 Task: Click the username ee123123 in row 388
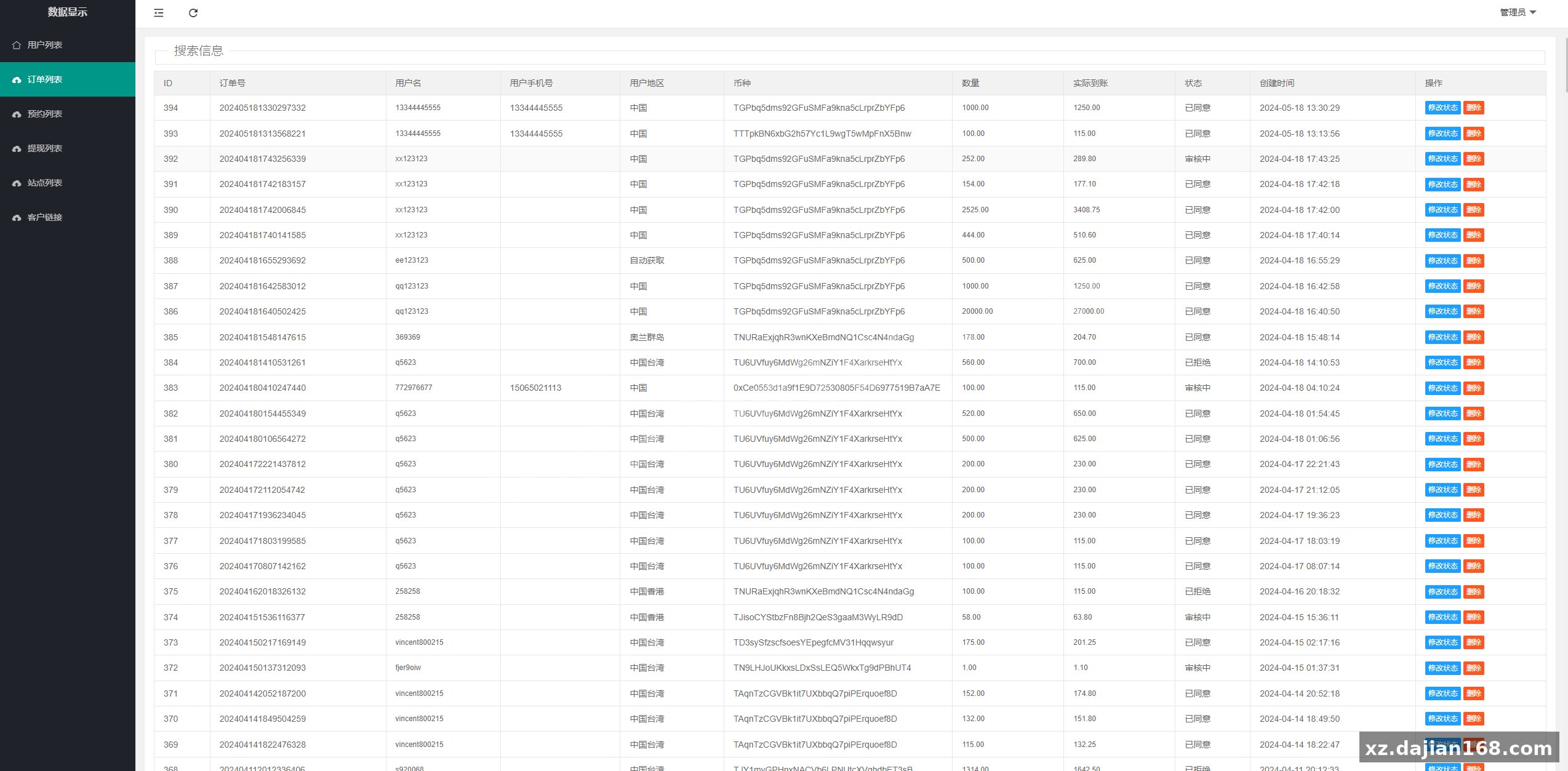(x=412, y=260)
